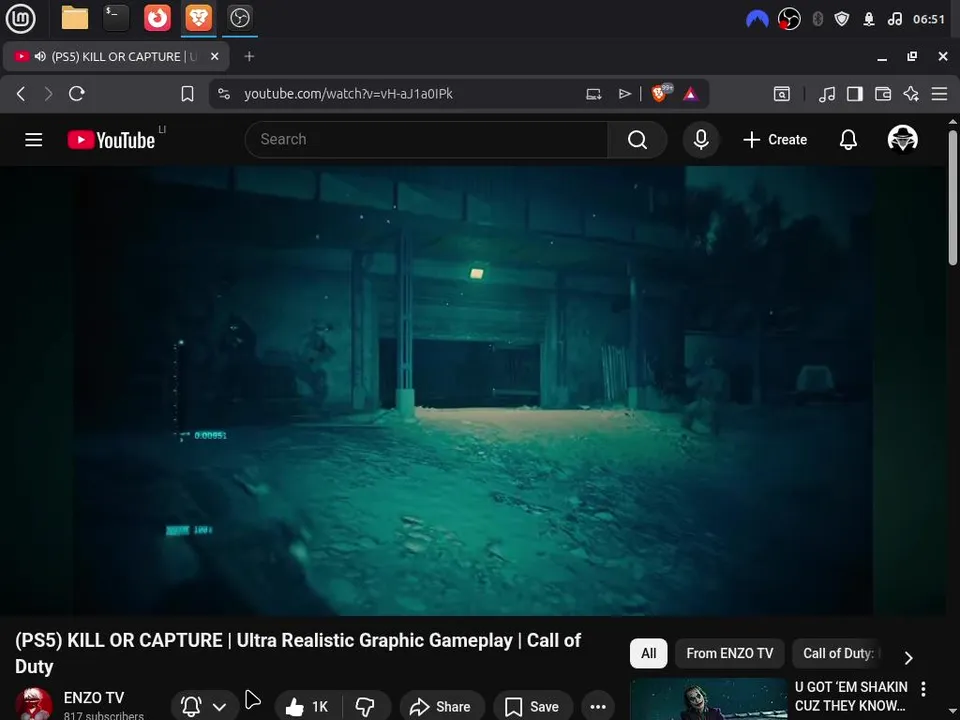Expand the YouTube guide menu

click(34, 140)
